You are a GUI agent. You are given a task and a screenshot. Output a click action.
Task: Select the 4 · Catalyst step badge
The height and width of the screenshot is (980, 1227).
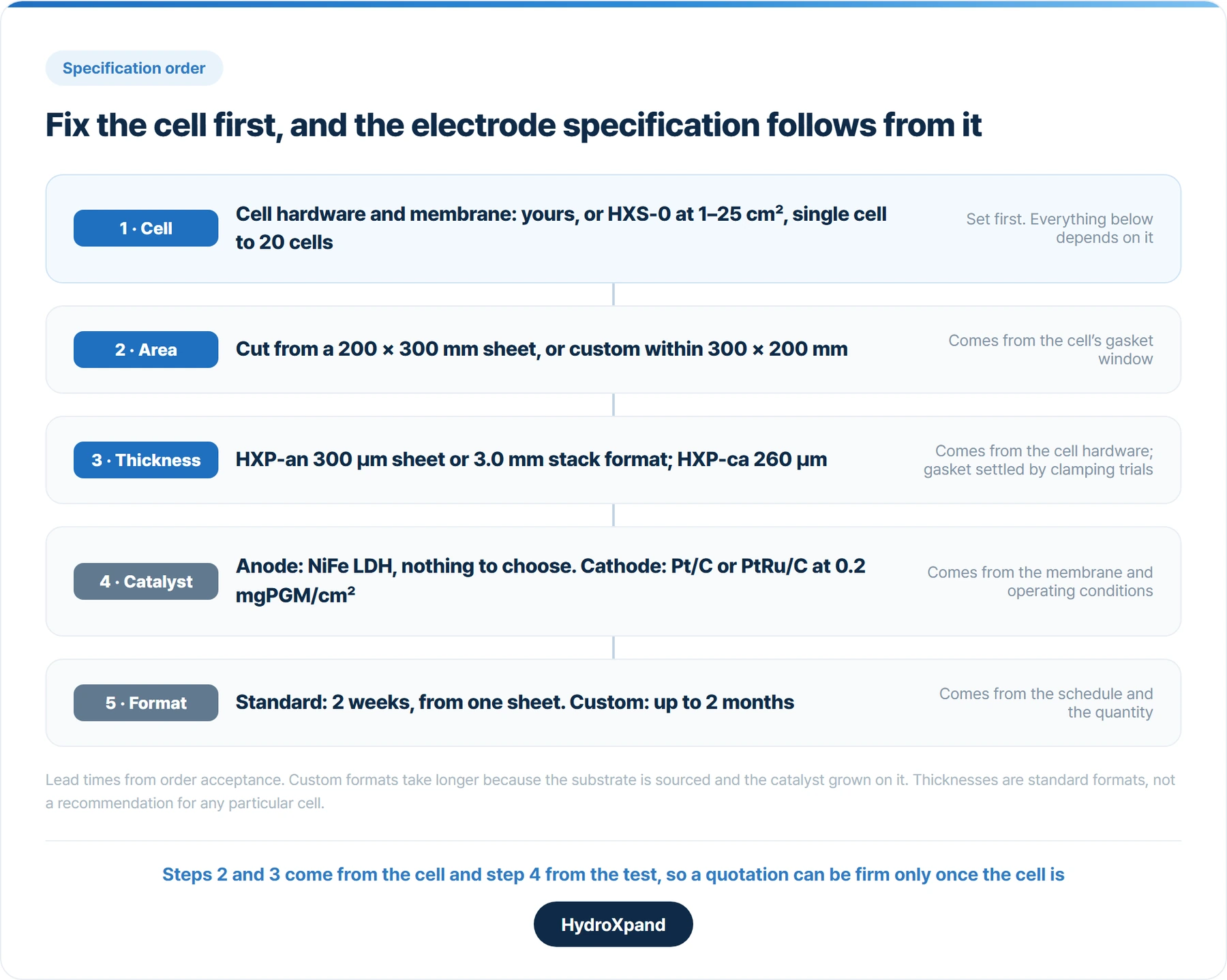click(x=146, y=581)
